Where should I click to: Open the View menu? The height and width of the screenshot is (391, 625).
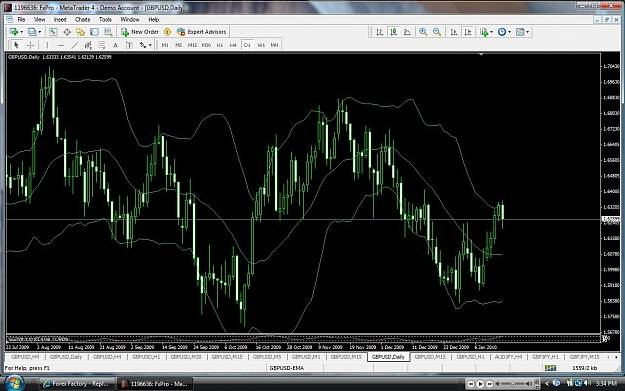pyautogui.click(x=39, y=19)
